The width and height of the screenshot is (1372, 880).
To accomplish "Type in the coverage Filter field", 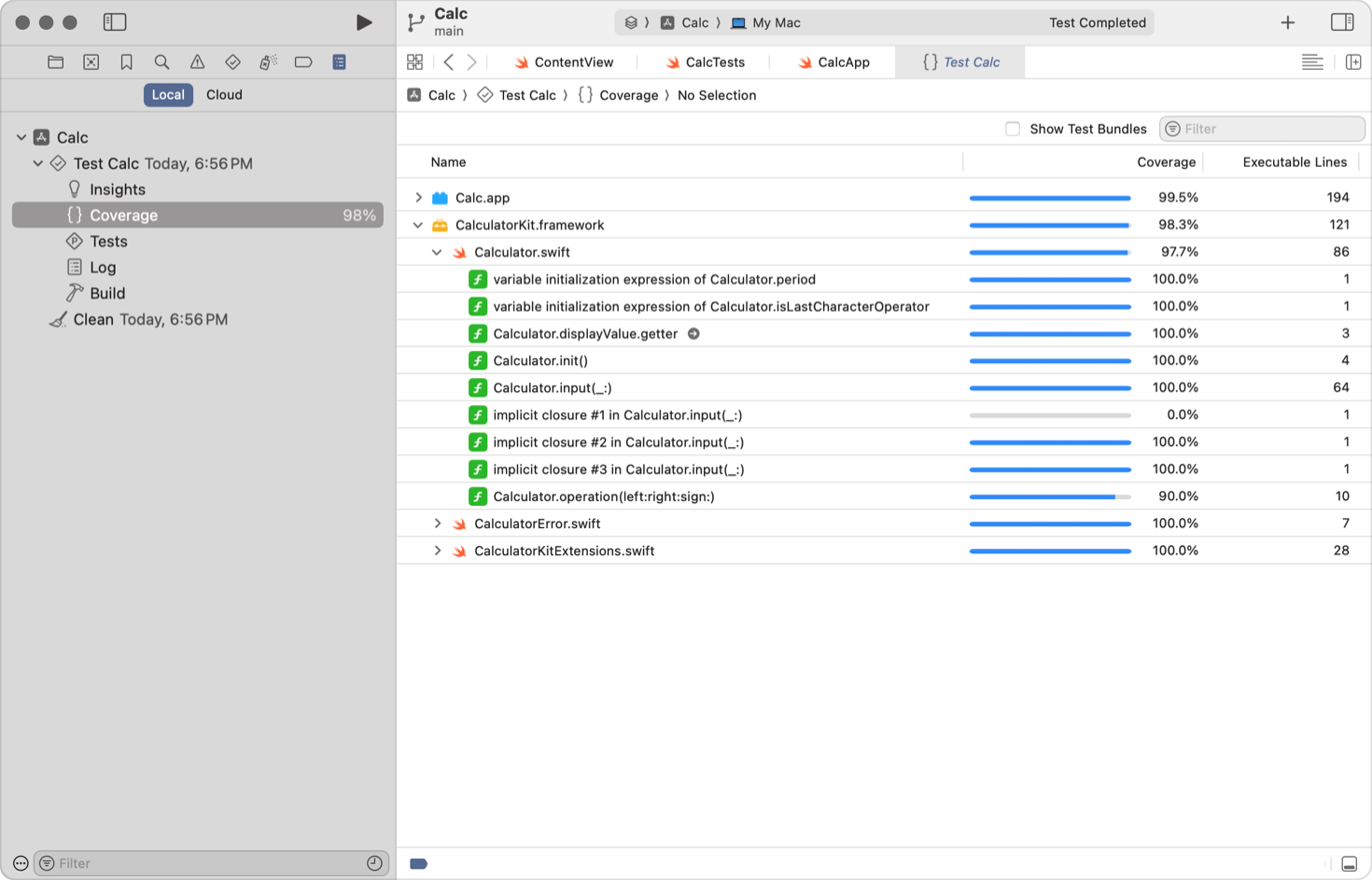I will (x=1262, y=129).
